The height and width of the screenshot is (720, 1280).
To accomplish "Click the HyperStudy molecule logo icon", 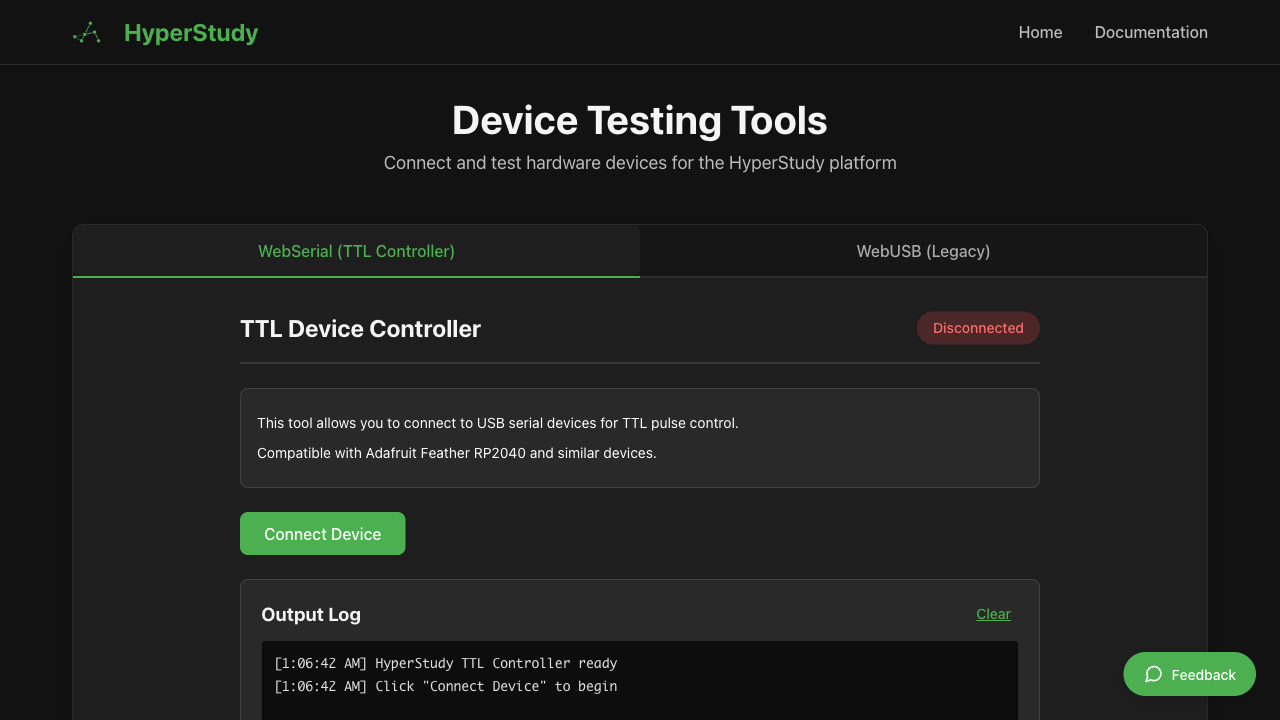I will coord(86,32).
